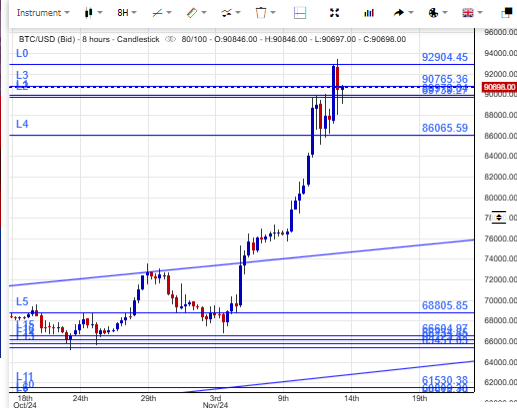This screenshot has height=408, width=517.
Task: Expand the color theme dropdown arrow
Action: coord(445,13)
